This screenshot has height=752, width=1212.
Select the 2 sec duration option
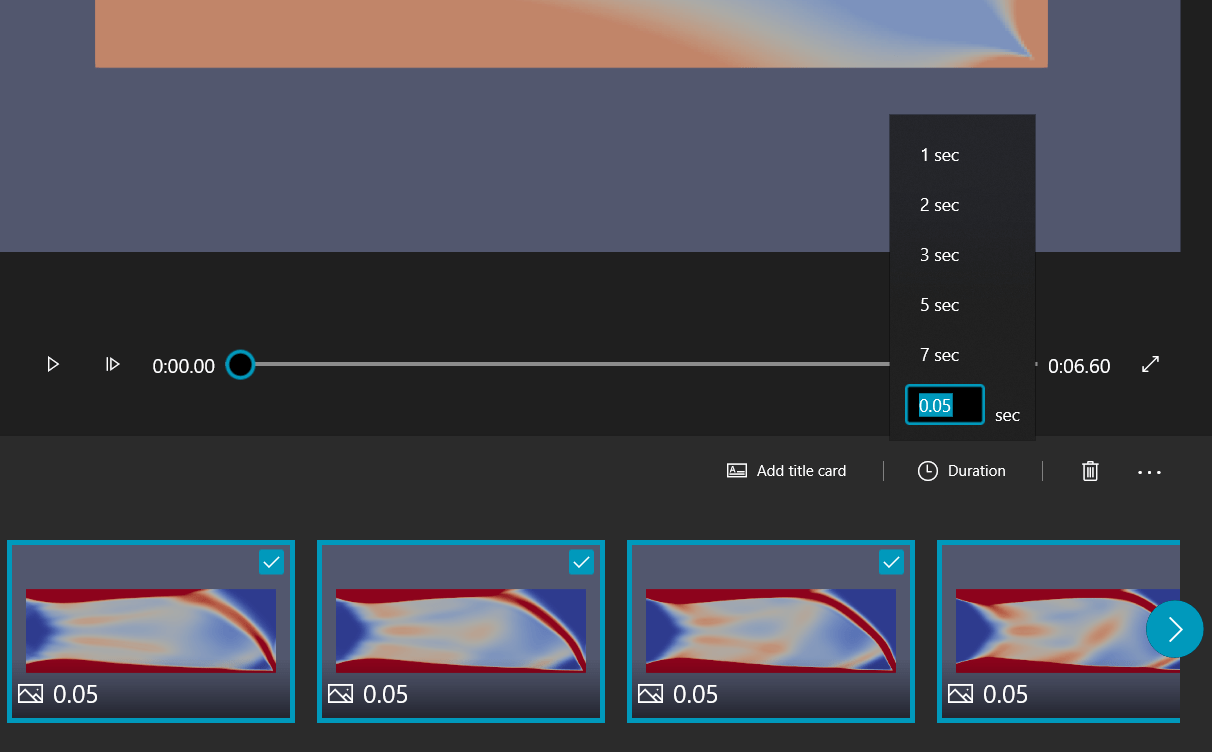(940, 205)
